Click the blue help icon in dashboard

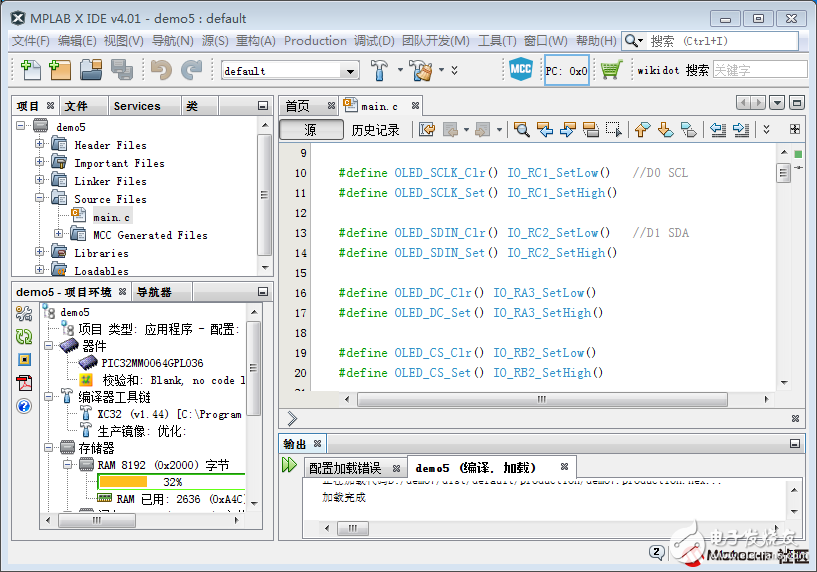point(24,406)
